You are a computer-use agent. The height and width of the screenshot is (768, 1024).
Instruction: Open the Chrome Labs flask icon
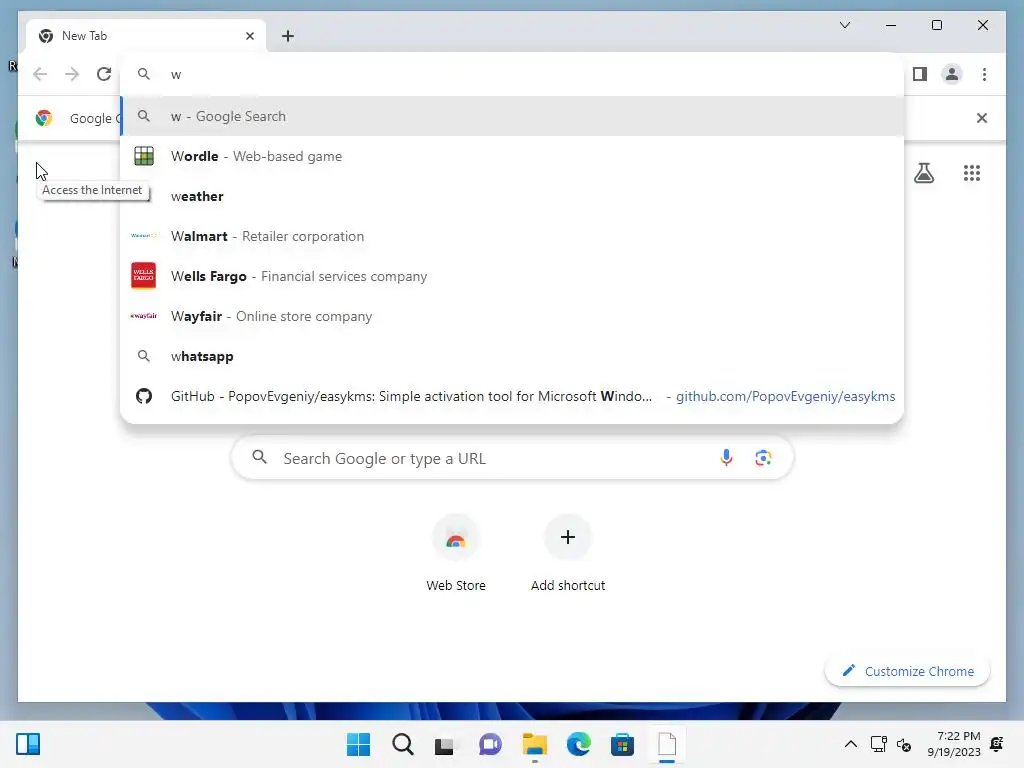click(x=923, y=172)
